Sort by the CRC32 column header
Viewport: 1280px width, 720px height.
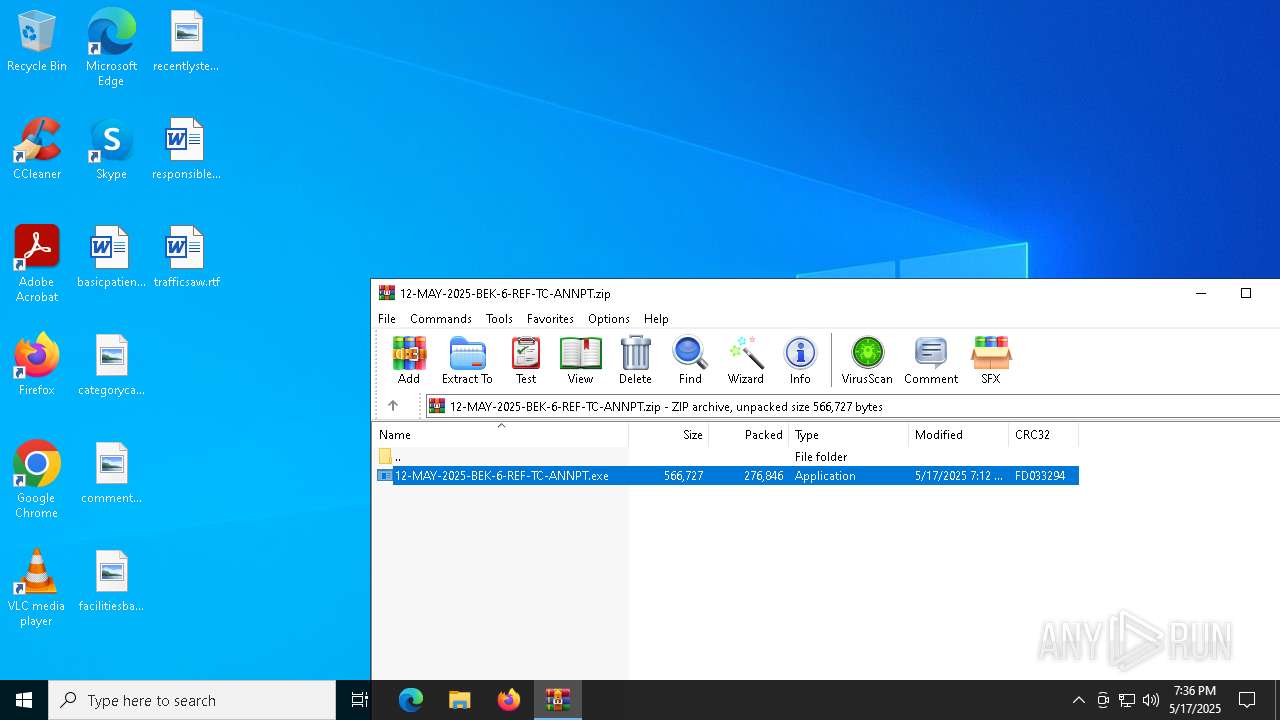(x=1044, y=434)
